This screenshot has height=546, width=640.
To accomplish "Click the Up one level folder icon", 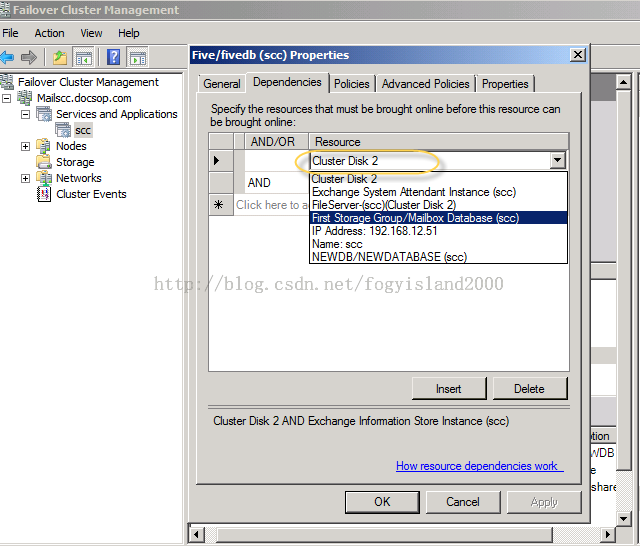I will coord(60,57).
